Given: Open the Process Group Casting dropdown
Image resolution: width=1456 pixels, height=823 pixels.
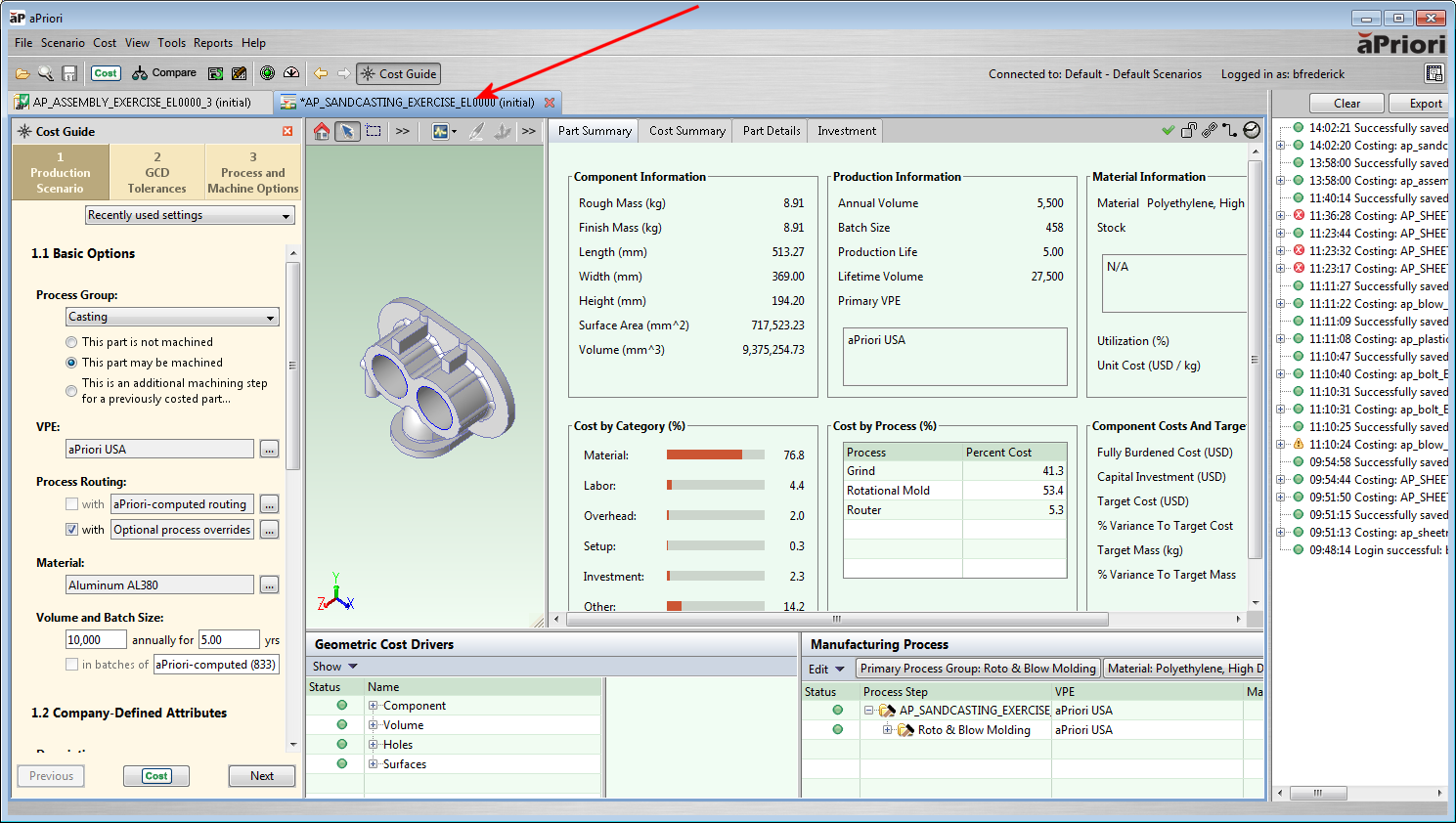Looking at the screenshot, I should point(172,317).
